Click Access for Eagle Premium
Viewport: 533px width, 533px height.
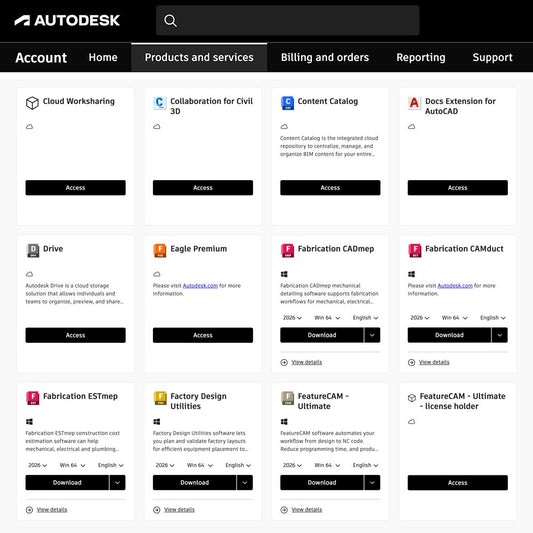[x=203, y=335]
